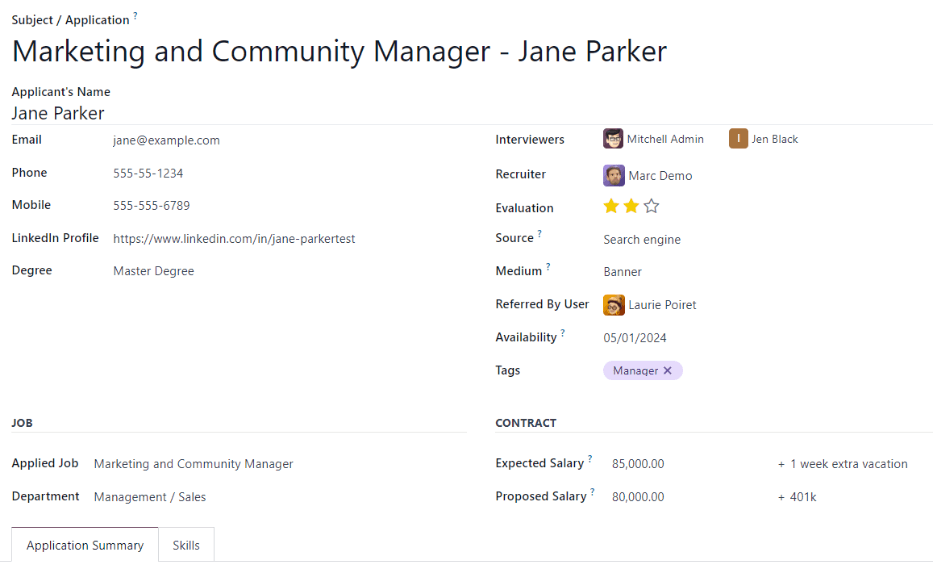Screen dimensions: 933x573
Task: Click Laurie Poiret's avatar icon
Action: (614, 305)
